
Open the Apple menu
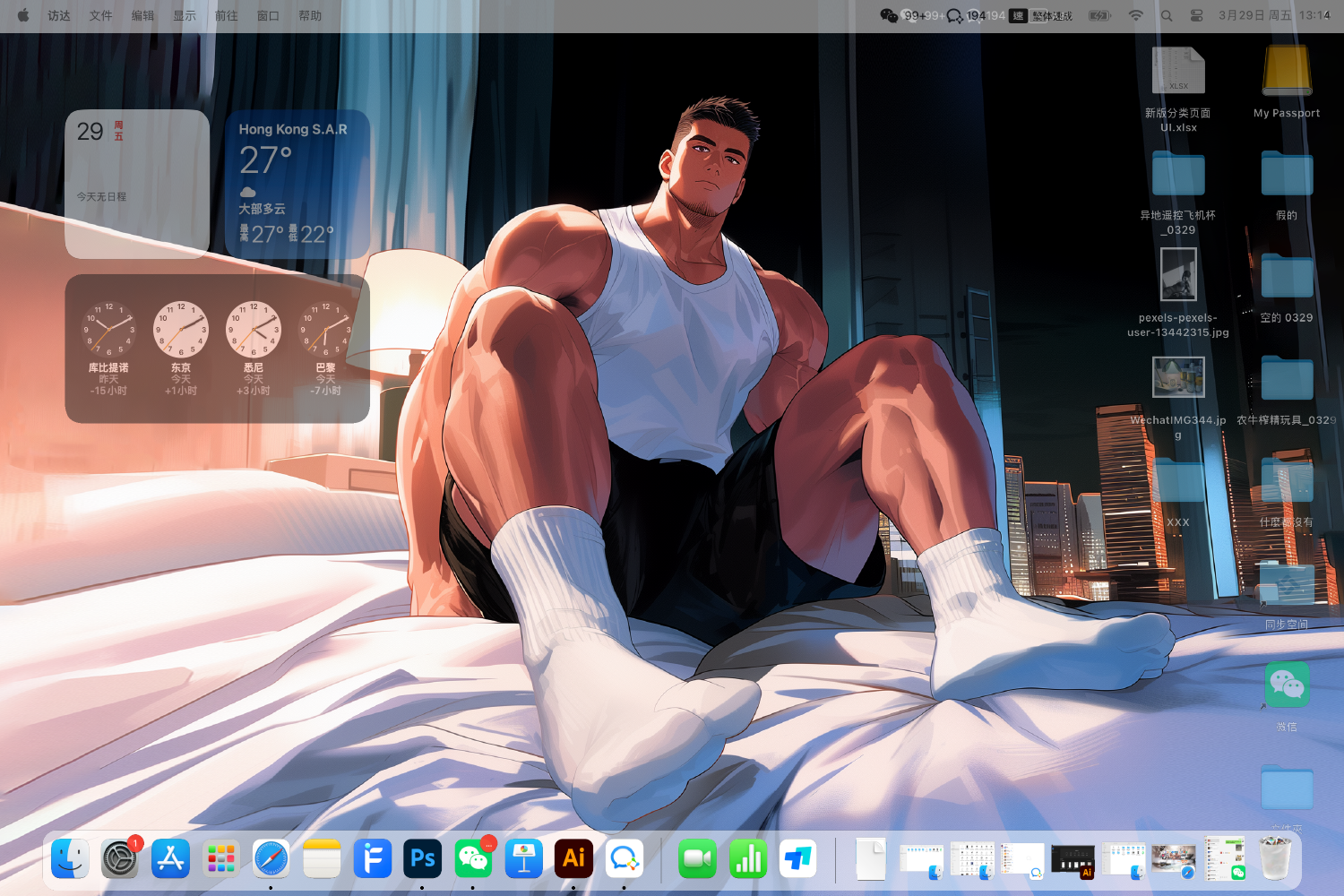(23, 15)
